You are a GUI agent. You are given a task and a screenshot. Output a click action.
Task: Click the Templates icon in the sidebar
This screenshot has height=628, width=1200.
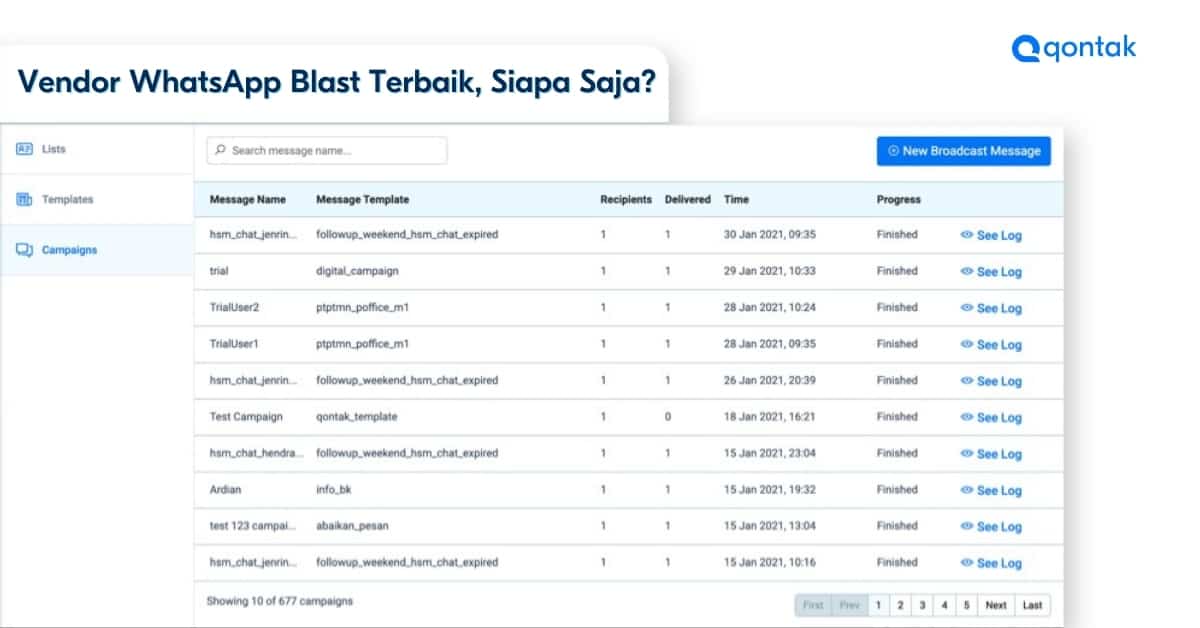point(26,199)
